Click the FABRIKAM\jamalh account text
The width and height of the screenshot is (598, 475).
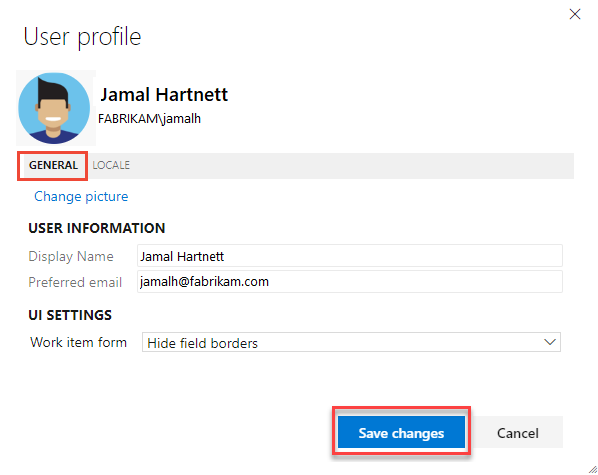pos(150,119)
